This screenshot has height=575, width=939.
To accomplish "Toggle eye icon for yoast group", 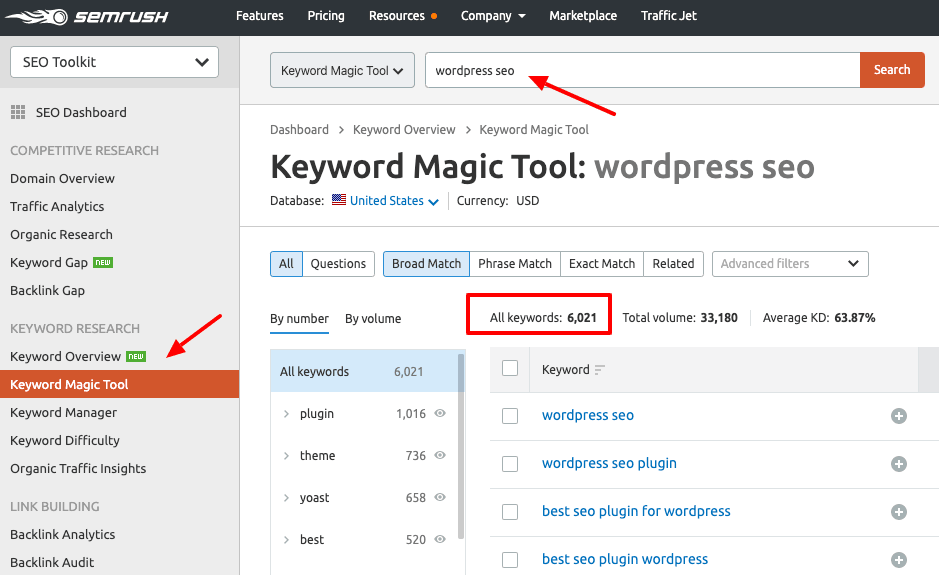I will pyautogui.click(x=440, y=497).
